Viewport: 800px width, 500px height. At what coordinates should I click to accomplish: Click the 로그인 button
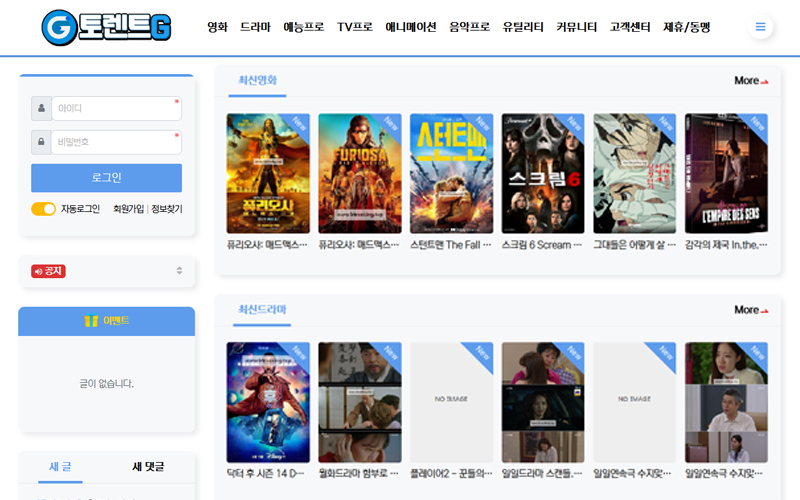(106, 178)
